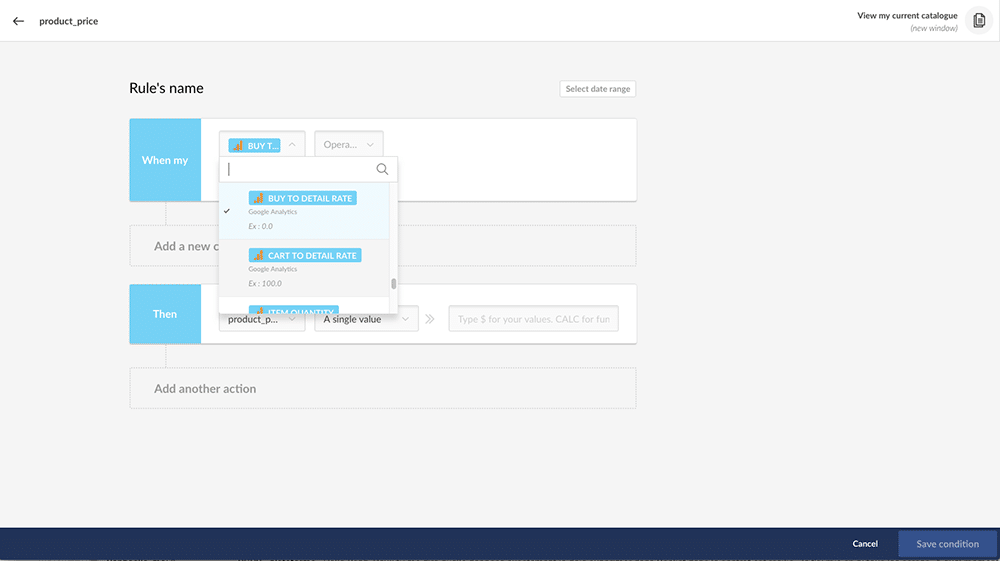Screen dimensions: 1000x561
Task: Click the Rule's name title field
Action: (166, 88)
